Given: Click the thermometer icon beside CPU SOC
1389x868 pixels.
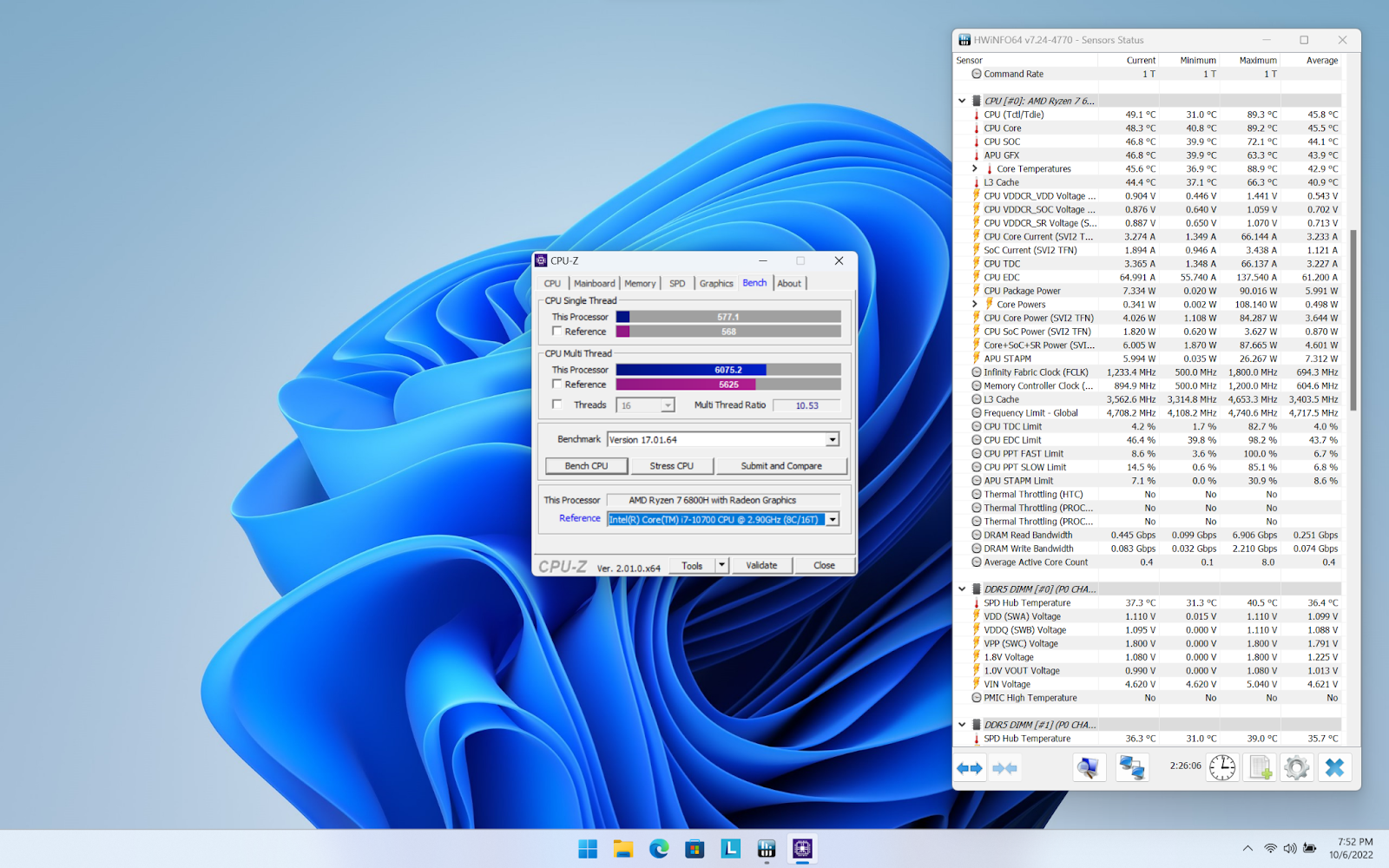Looking at the screenshot, I should pyautogui.click(x=977, y=141).
